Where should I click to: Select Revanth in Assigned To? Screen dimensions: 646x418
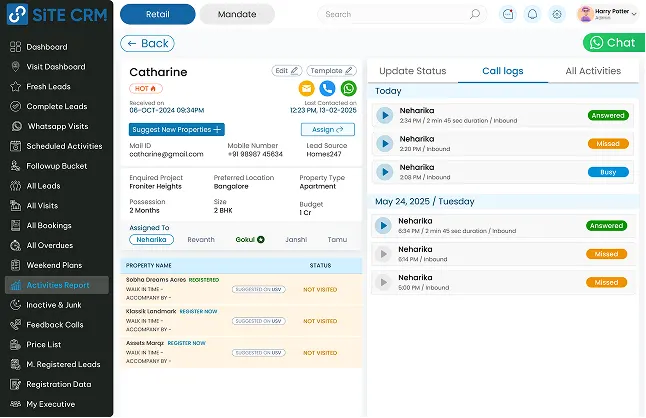click(201, 240)
